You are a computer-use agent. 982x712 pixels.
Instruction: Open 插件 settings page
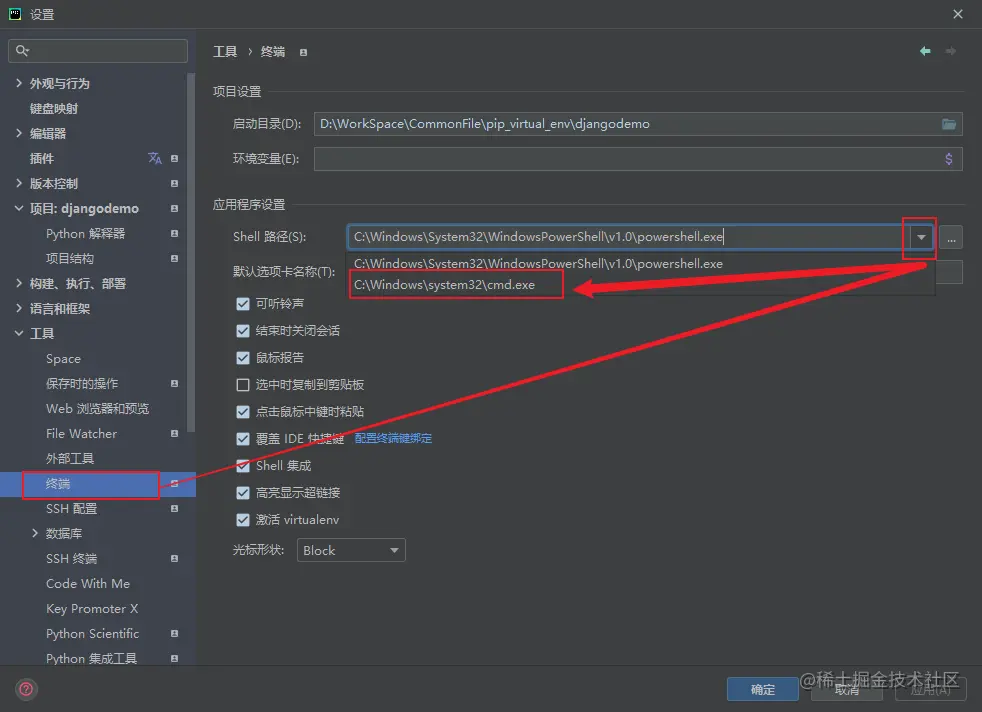pyautogui.click(x=42, y=158)
